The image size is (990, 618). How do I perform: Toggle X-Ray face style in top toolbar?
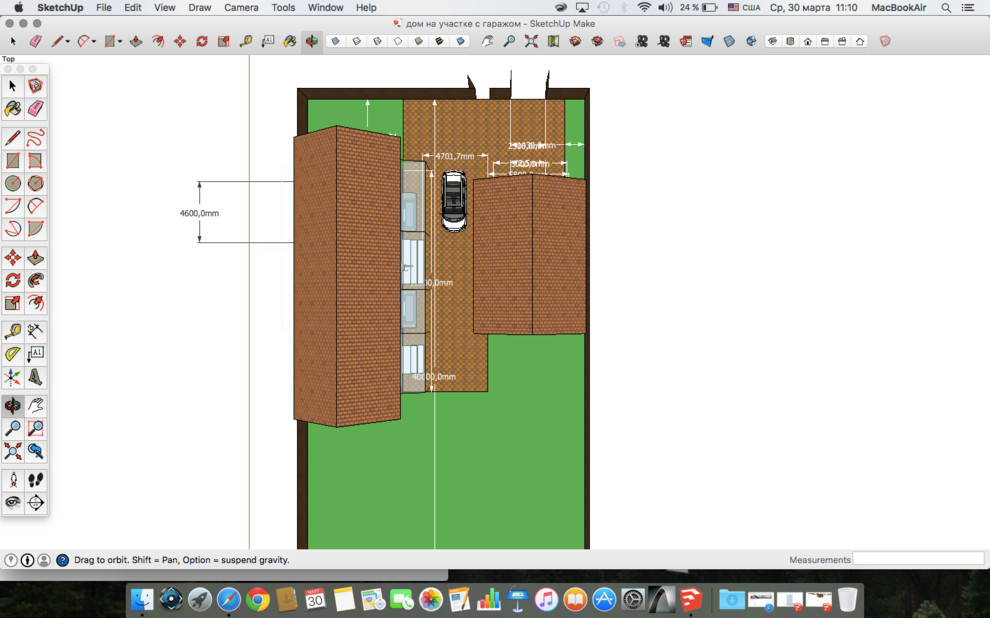click(335, 42)
